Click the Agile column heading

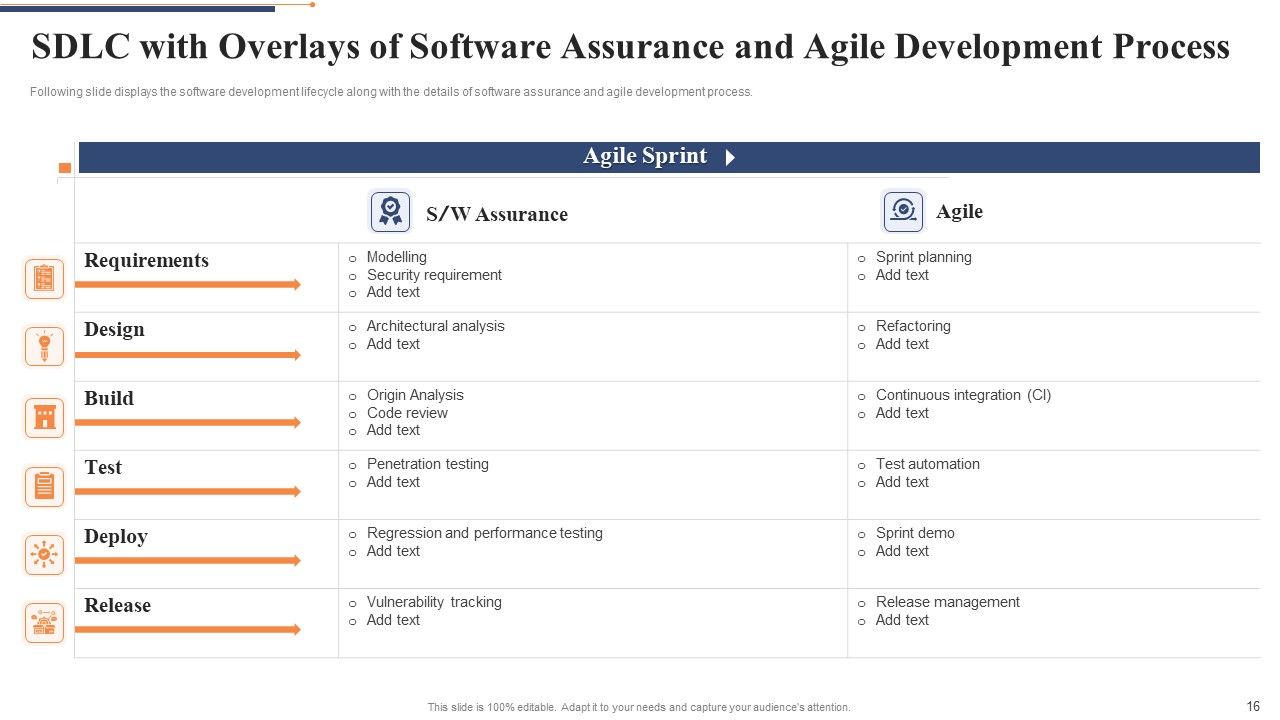(x=959, y=211)
